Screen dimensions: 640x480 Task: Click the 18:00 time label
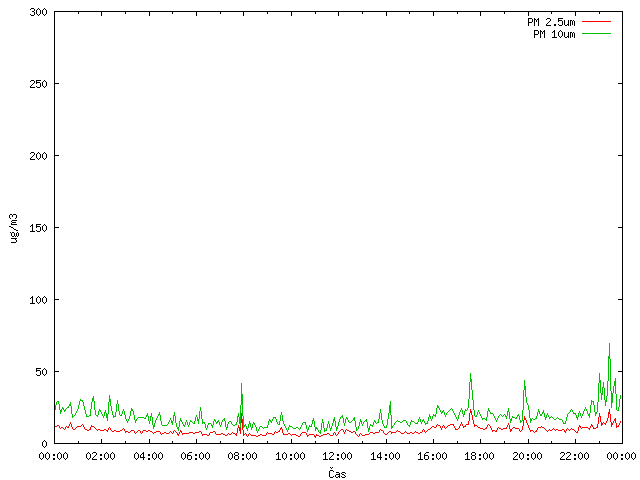479,456
